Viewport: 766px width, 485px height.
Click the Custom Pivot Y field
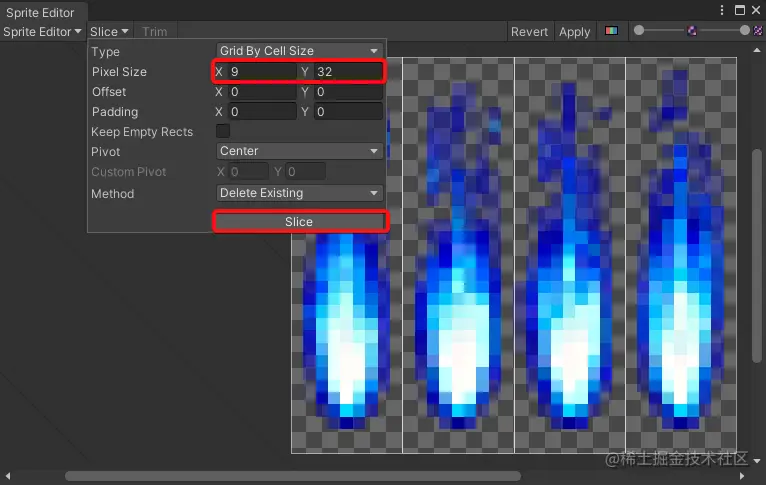[x=305, y=171]
